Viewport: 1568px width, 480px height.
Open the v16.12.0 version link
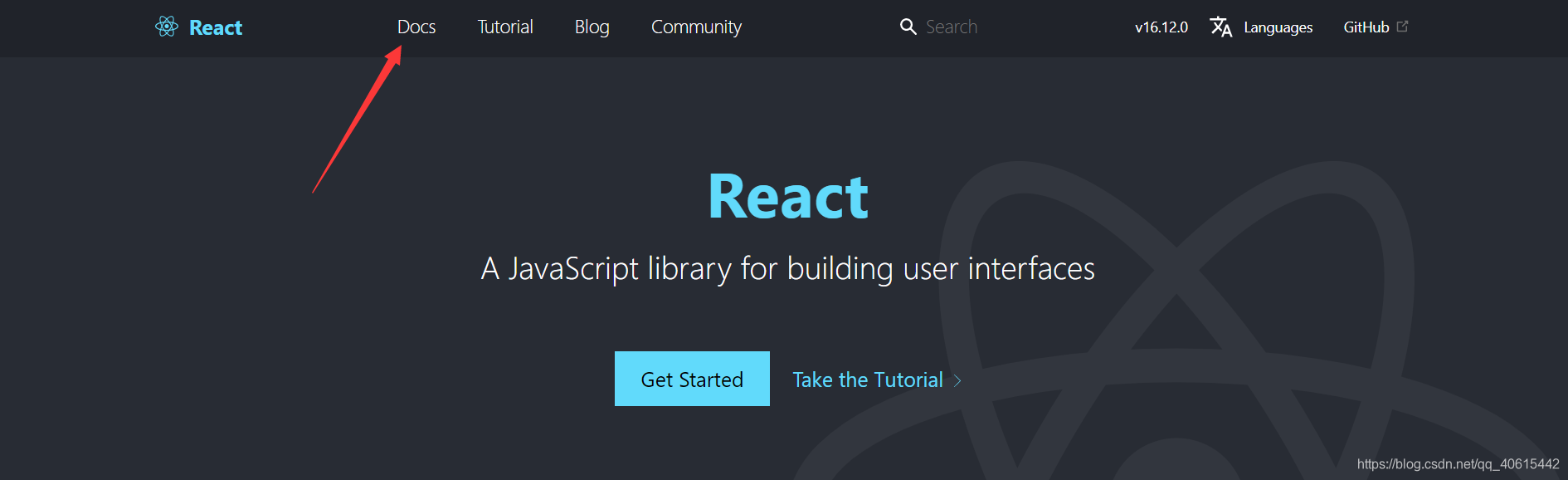point(1161,27)
